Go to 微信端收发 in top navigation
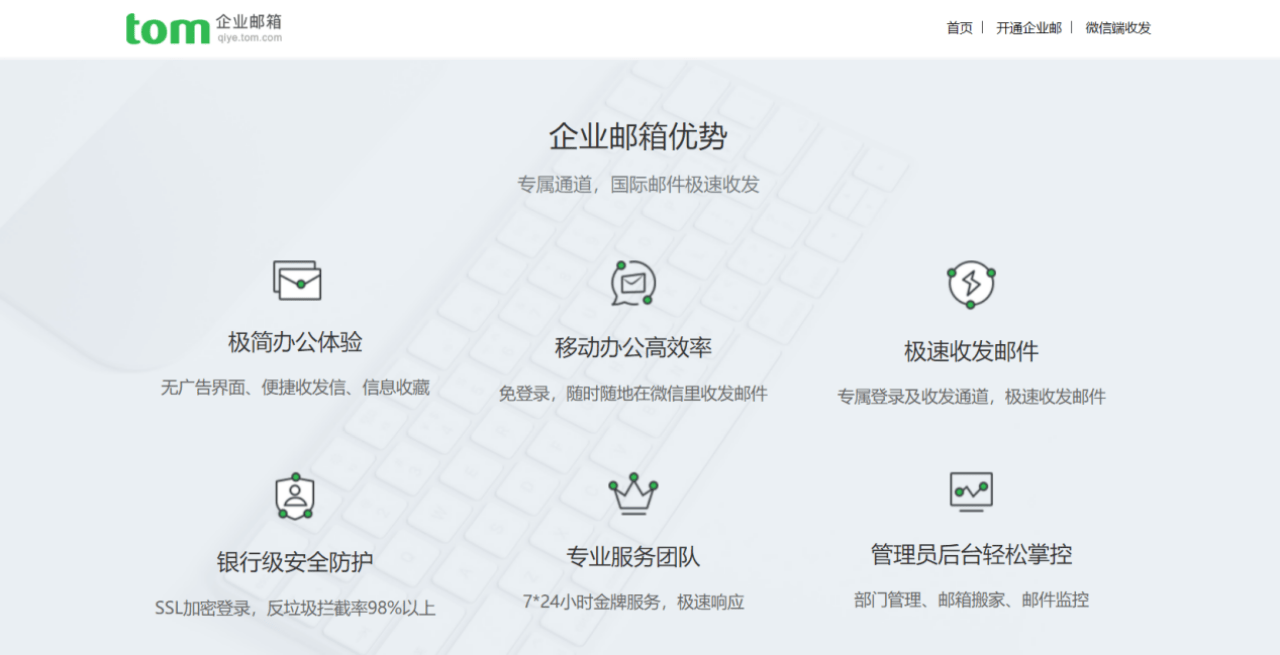Screen dimensions: 1280x655 pos(1118,28)
